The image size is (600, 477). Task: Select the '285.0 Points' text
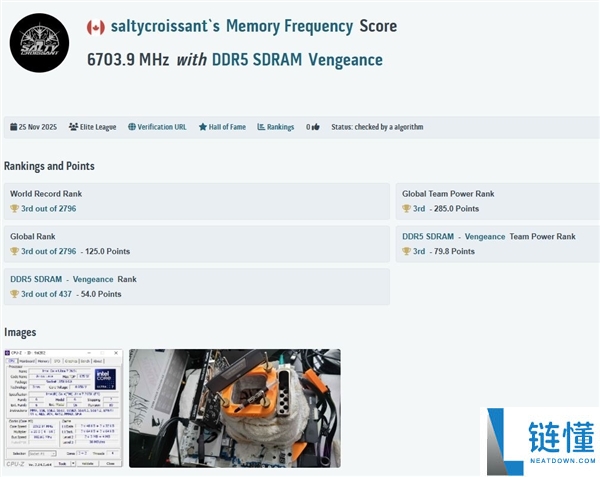[457, 208]
